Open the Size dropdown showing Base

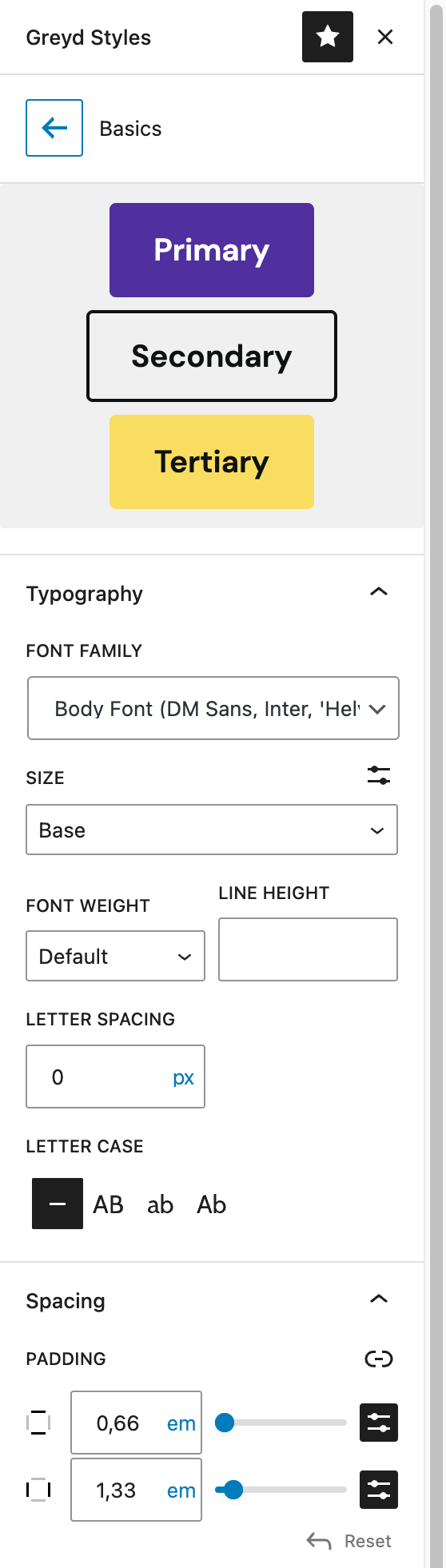(212, 830)
